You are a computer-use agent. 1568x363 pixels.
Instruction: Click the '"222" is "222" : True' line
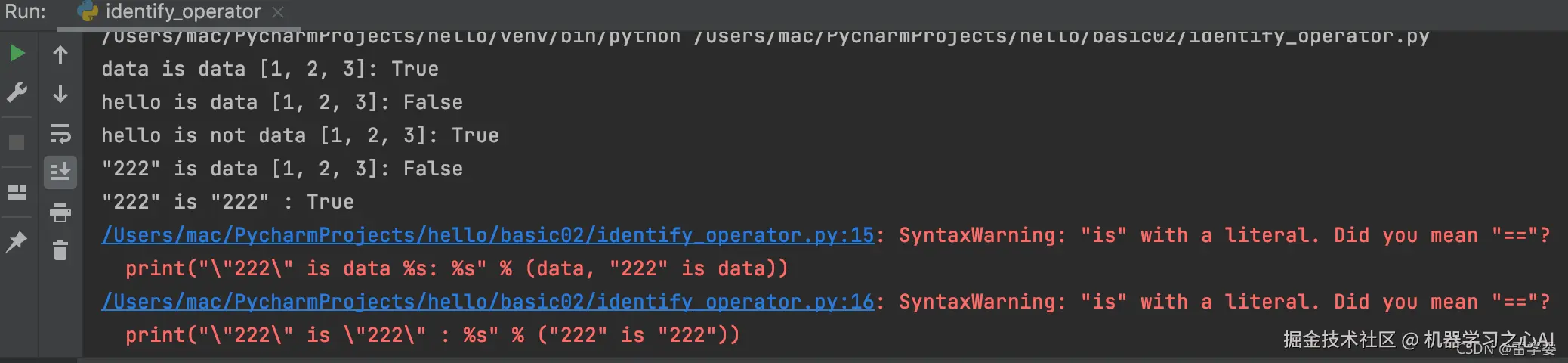[227, 202]
